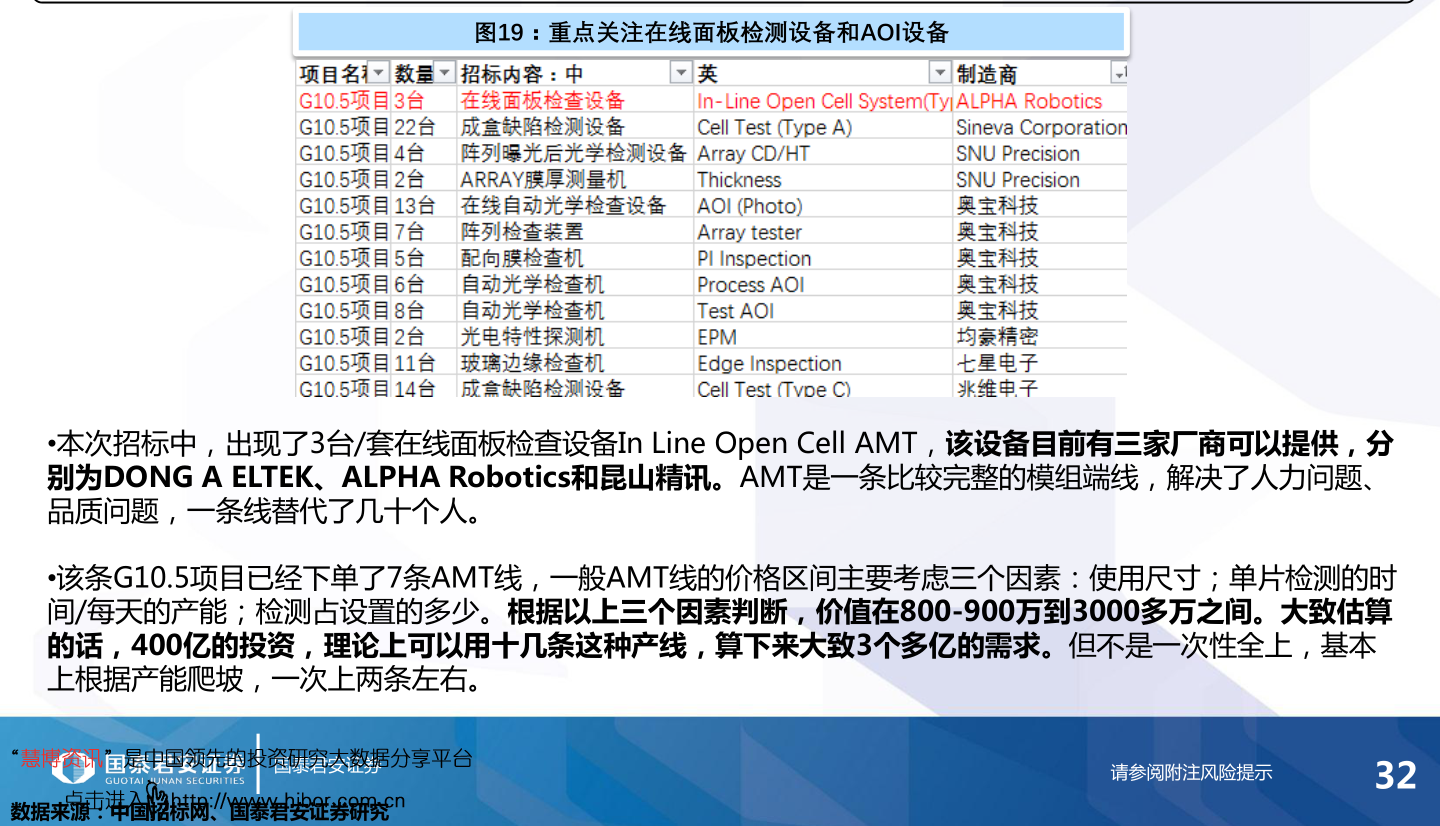
Task: Select the Edge Inspection cell
Action: click(x=769, y=363)
